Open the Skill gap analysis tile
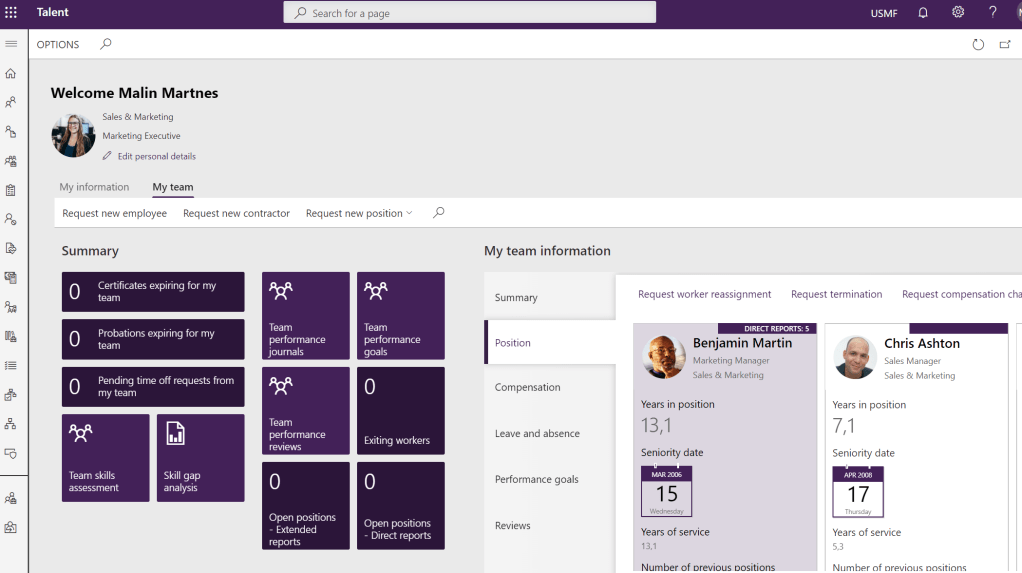The height and width of the screenshot is (573, 1022). [200, 458]
